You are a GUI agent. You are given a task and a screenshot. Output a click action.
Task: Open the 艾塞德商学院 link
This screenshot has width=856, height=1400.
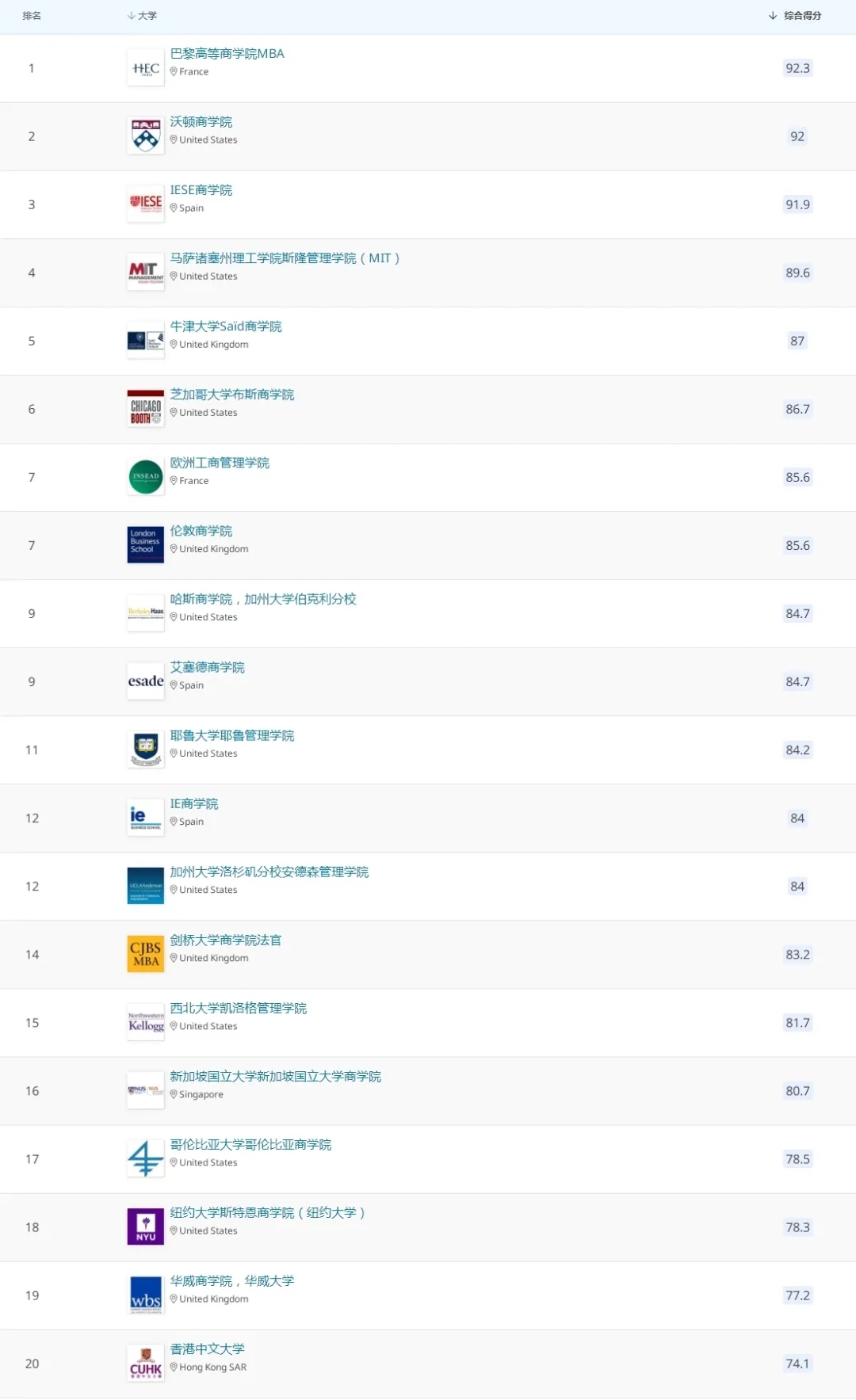[208, 667]
